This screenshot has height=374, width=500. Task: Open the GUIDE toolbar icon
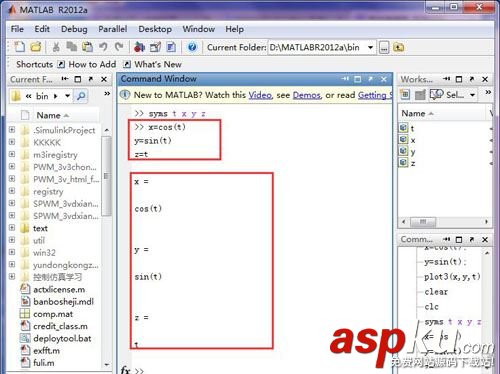tap(155, 47)
